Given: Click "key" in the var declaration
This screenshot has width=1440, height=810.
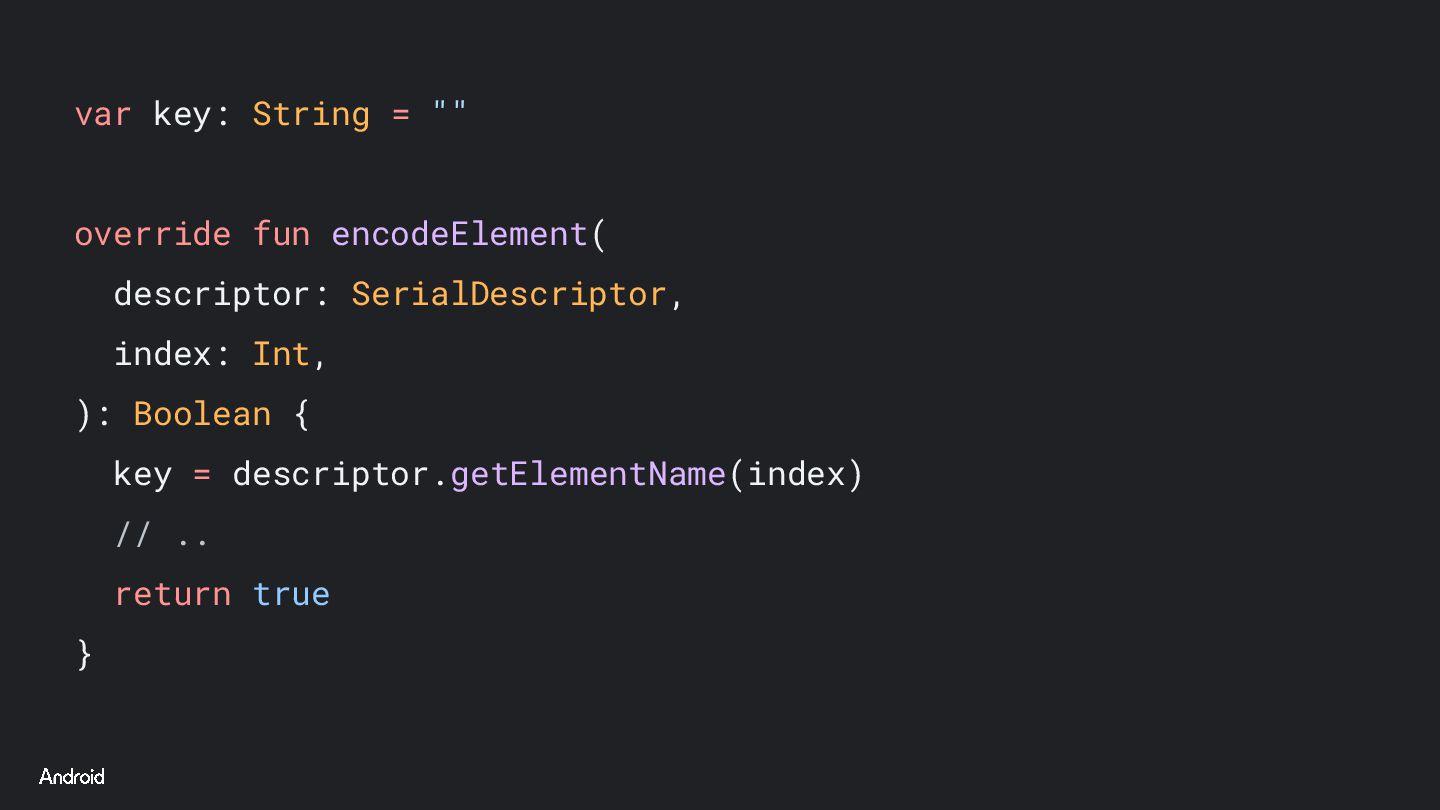Looking at the screenshot, I should tap(182, 114).
